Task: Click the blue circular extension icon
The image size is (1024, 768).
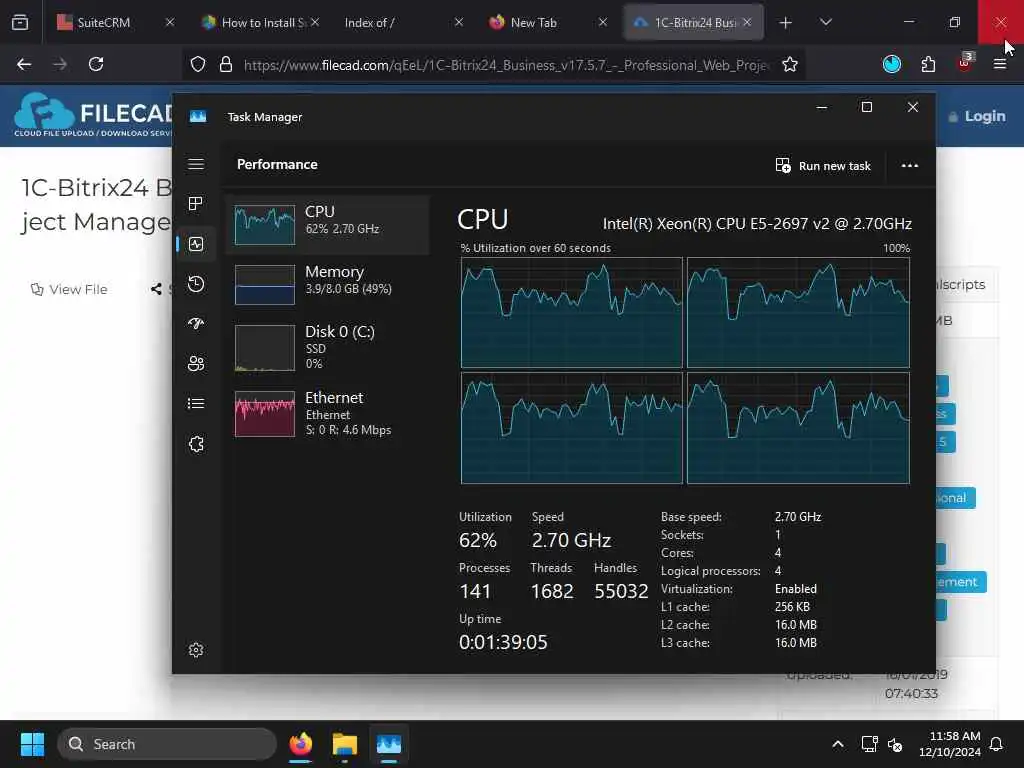Action: point(892,64)
